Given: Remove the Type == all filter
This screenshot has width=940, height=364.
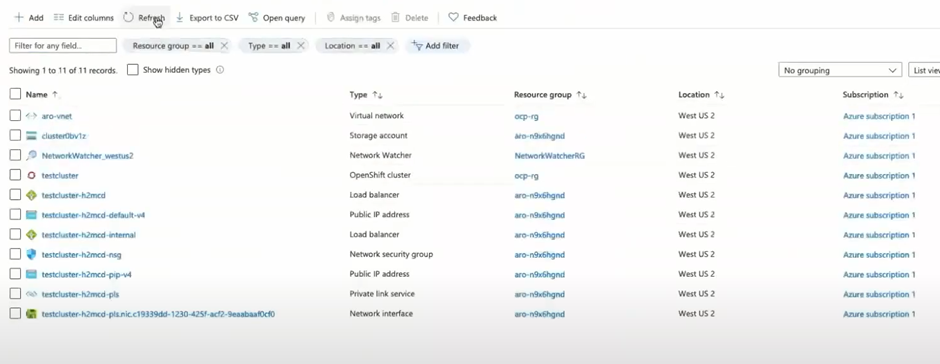Looking at the screenshot, I should pyautogui.click(x=301, y=46).
